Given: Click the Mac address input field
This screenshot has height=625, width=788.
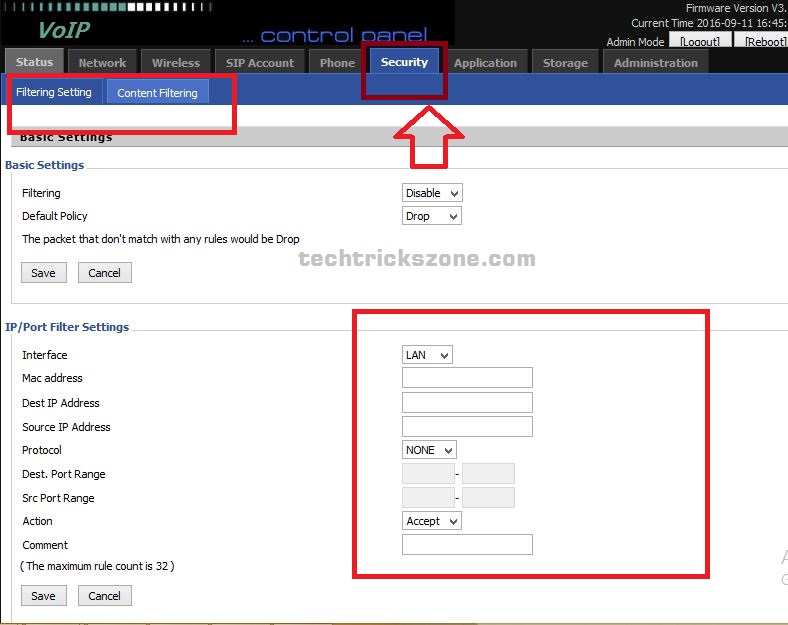Looking at the screenshot, I should pos(467,378).
